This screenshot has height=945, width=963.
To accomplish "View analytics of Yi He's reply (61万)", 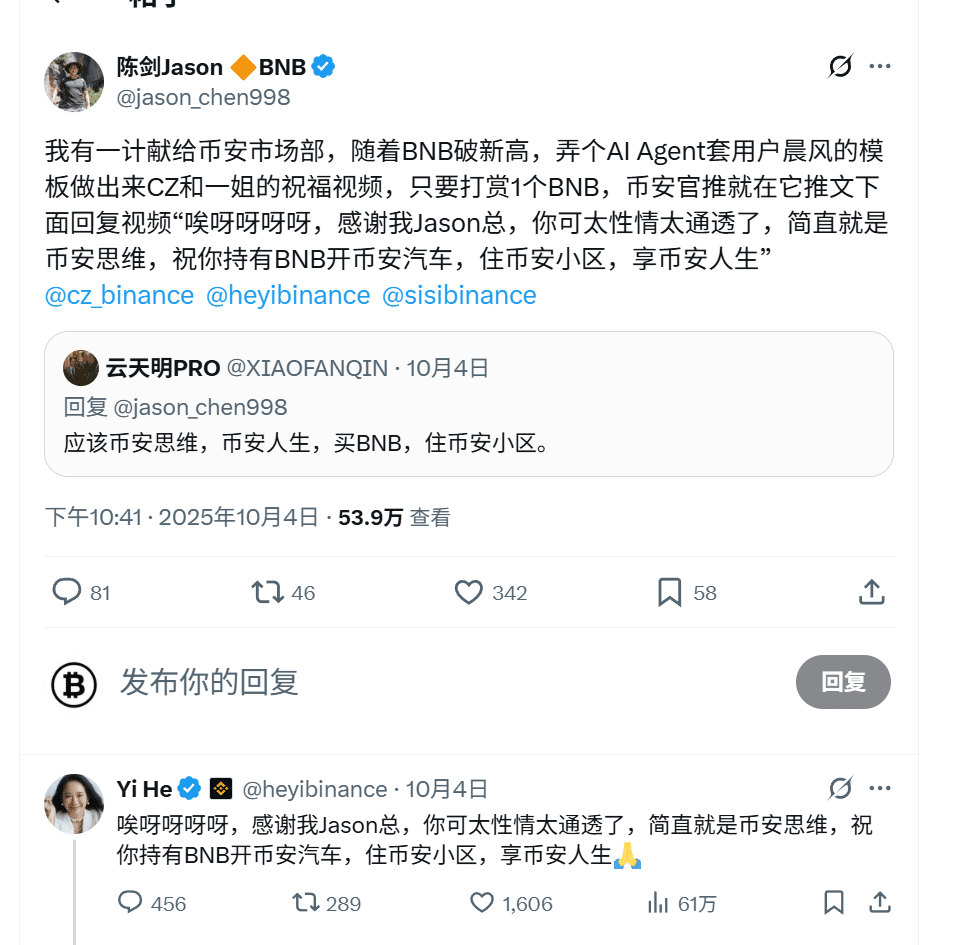I will tap(659, 903).
